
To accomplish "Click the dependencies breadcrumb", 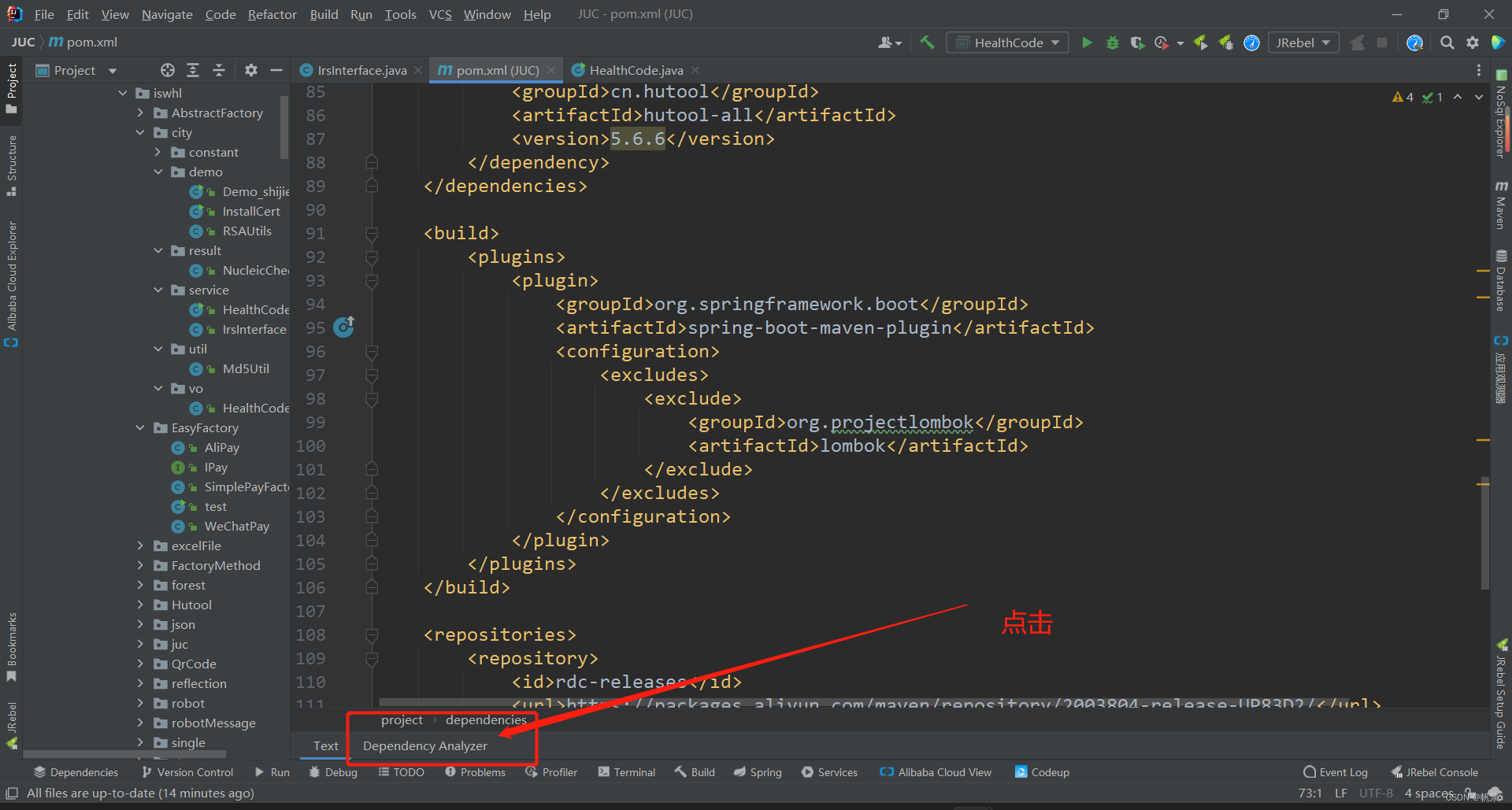I will click(486, 719).
